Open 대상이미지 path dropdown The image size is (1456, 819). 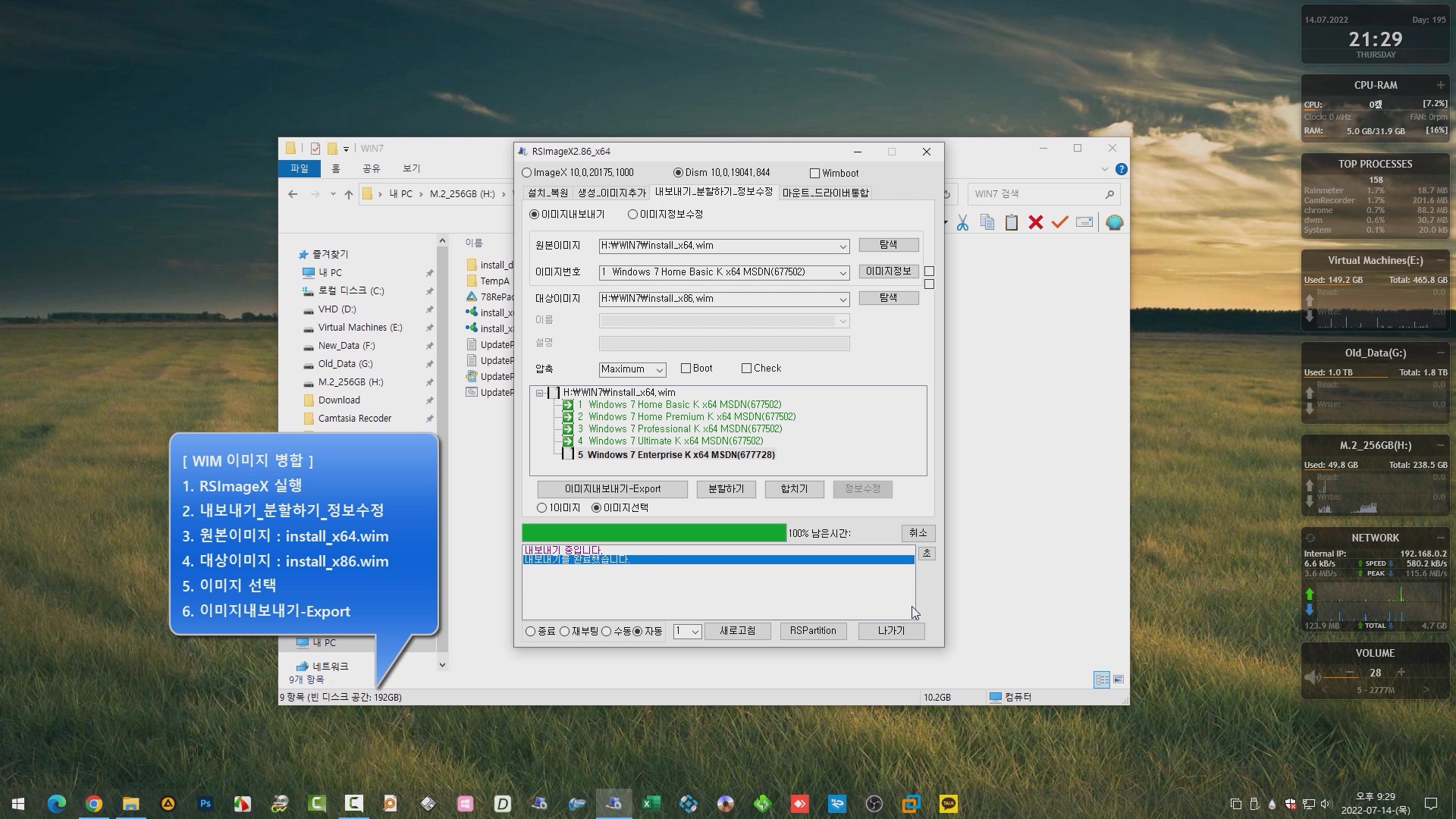click(843, 300)
